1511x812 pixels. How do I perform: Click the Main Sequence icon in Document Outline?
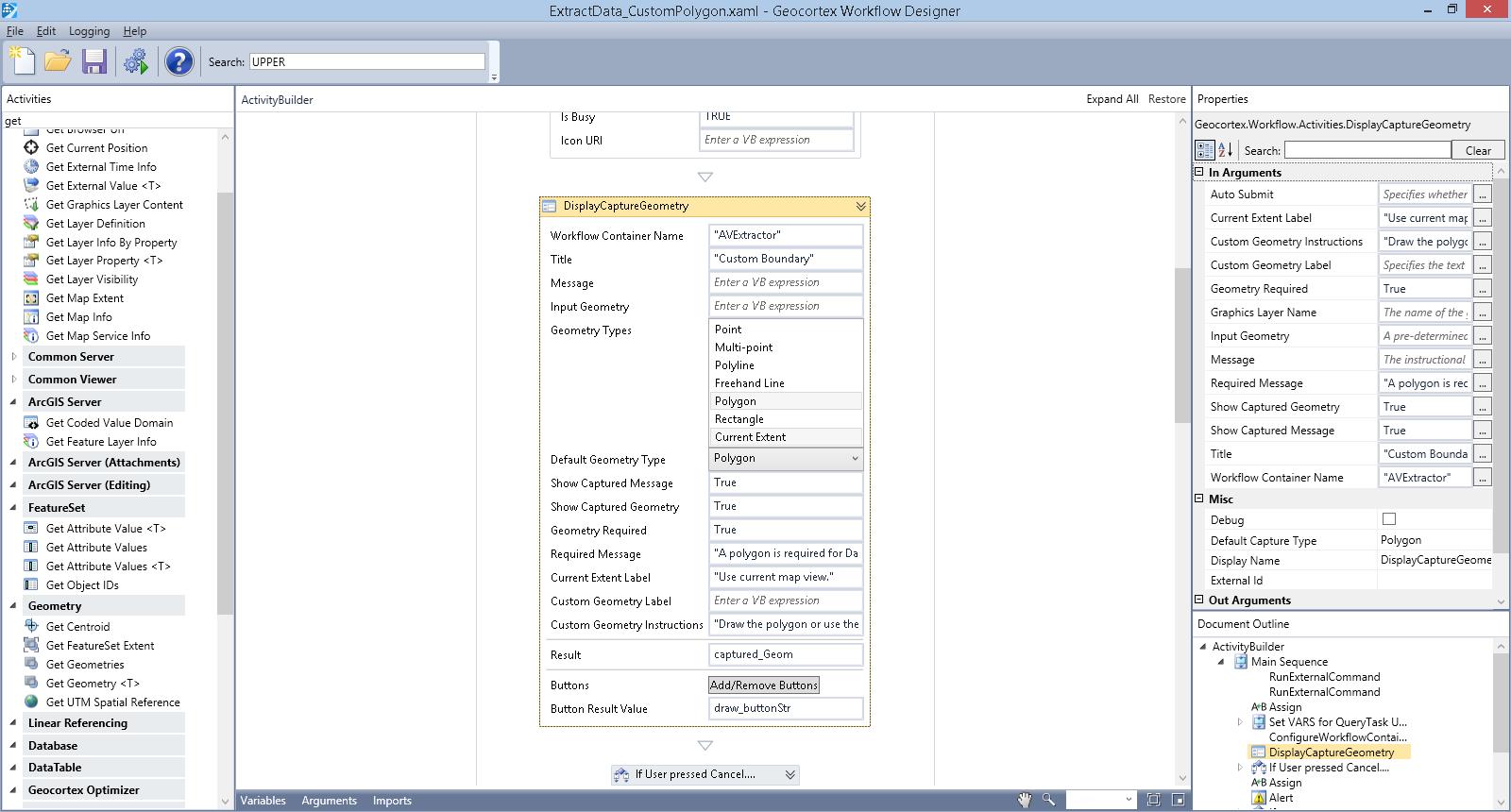[x=1241, y=662]
